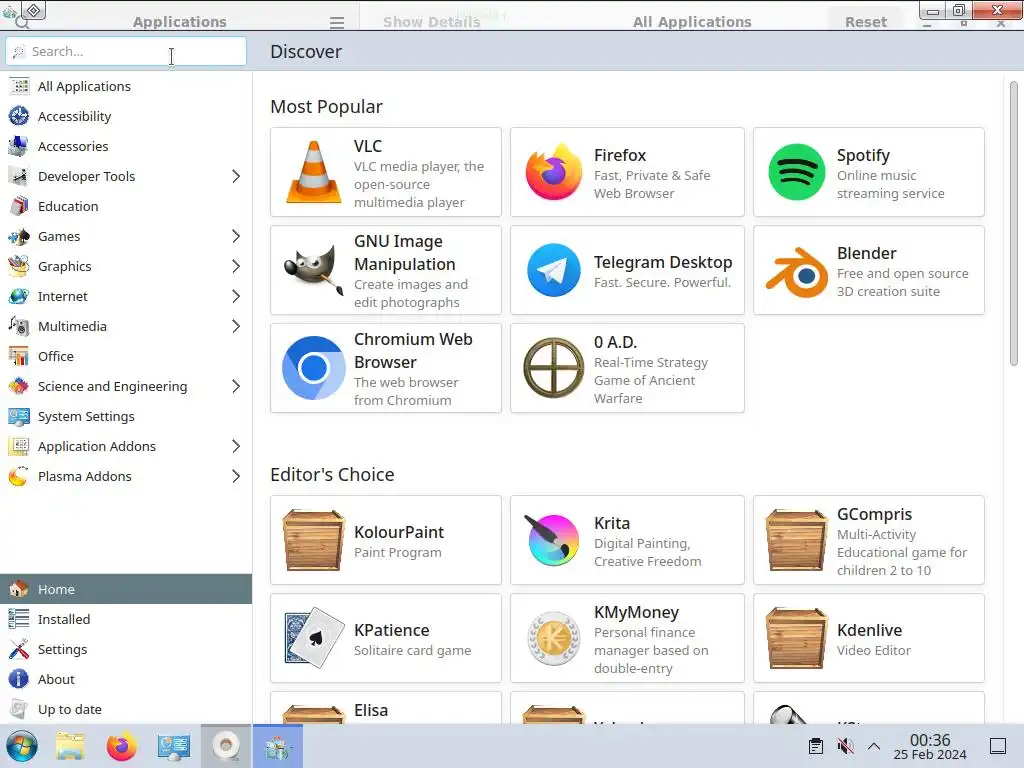
Task: Expand the Games category chevron
Action: point(236,236)
